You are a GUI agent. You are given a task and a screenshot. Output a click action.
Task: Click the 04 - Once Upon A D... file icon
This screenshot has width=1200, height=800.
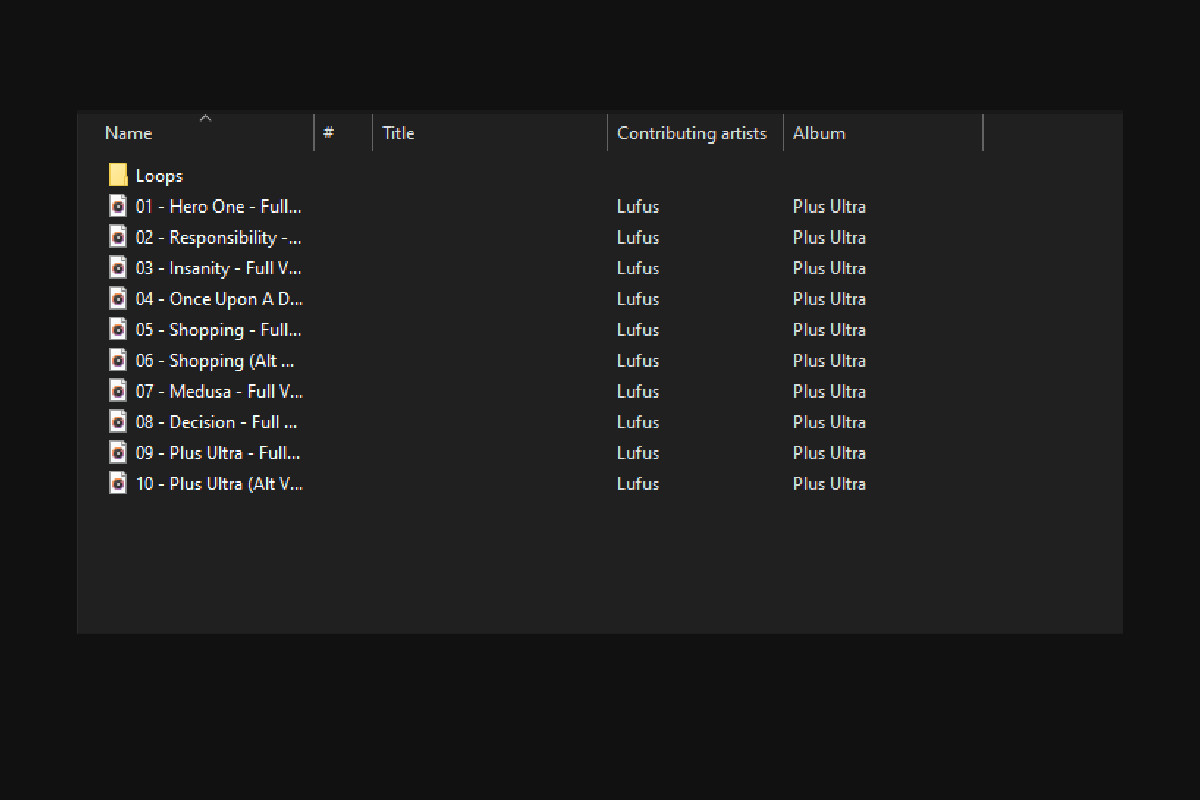118,299
